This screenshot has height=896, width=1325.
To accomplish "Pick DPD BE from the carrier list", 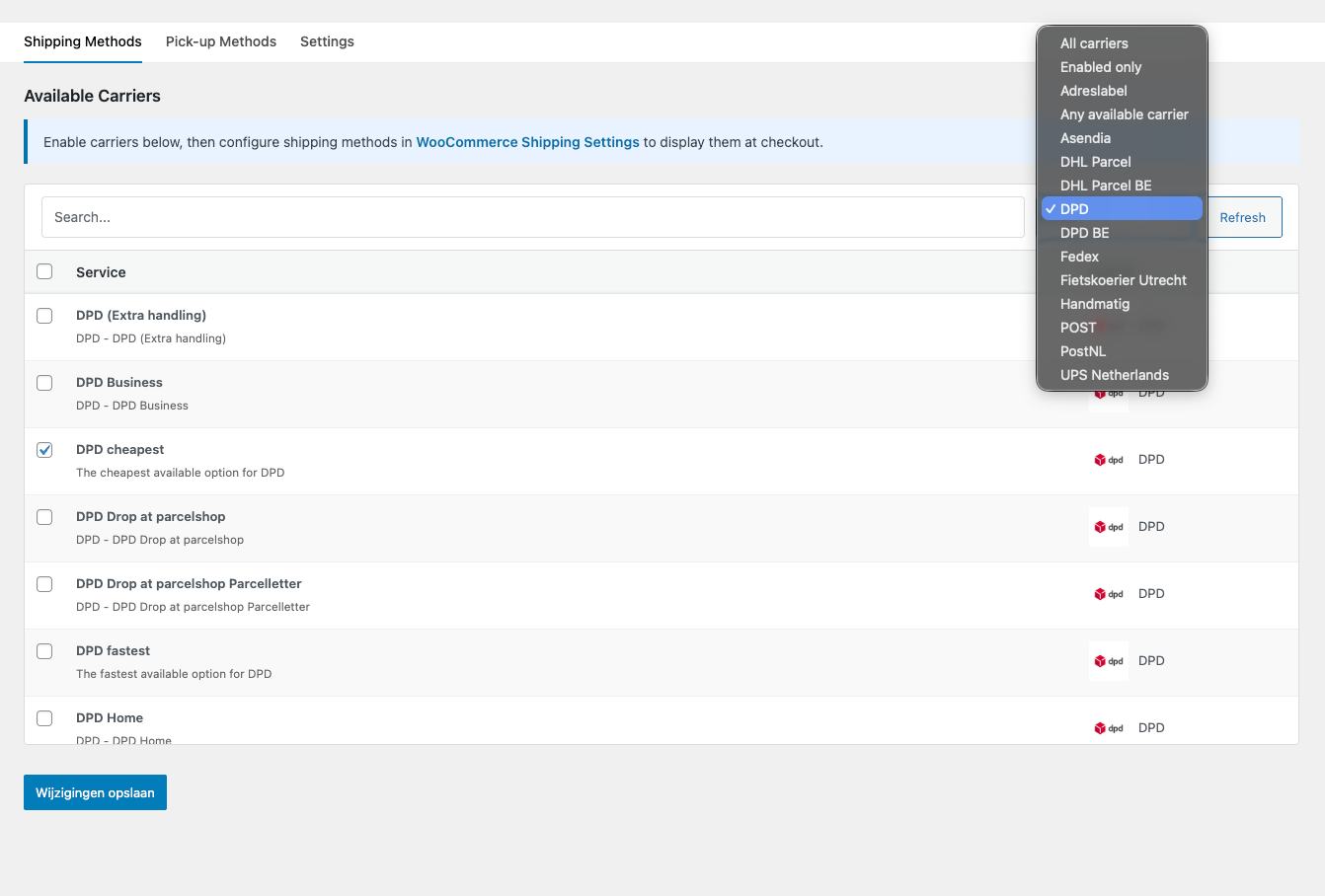I will pyautogui.click(x=1122, y=233).
